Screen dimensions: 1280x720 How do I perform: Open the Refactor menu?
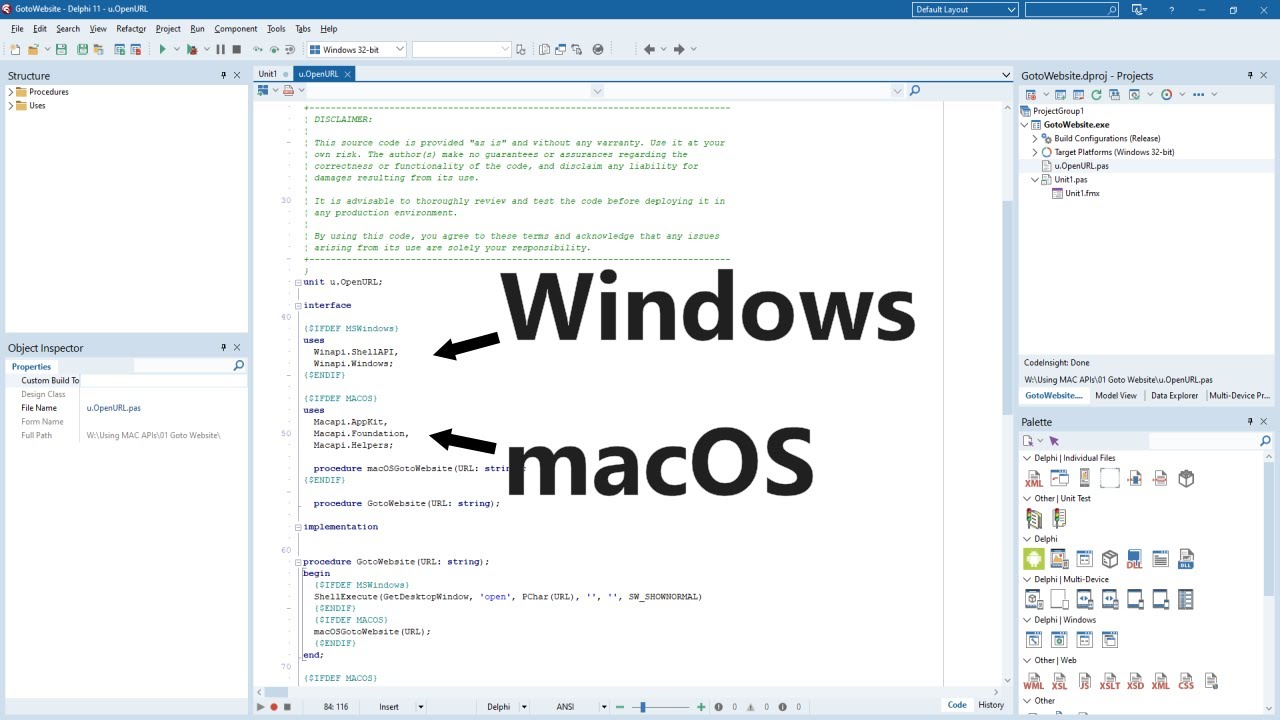pos(131,29)
